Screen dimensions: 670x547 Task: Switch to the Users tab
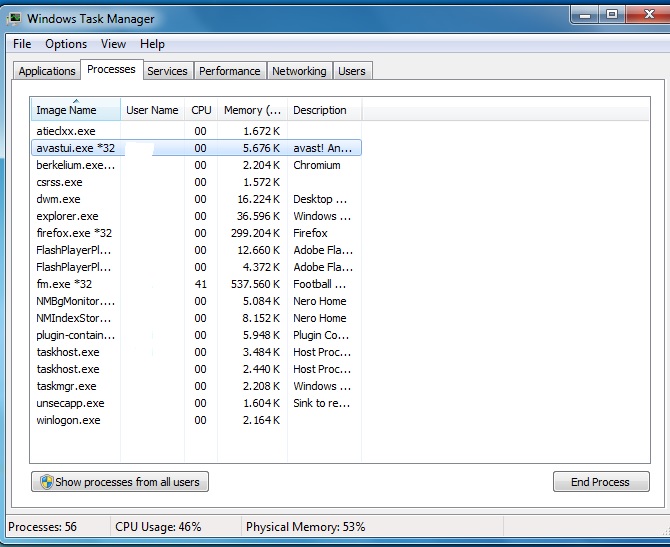coord(352,71)
